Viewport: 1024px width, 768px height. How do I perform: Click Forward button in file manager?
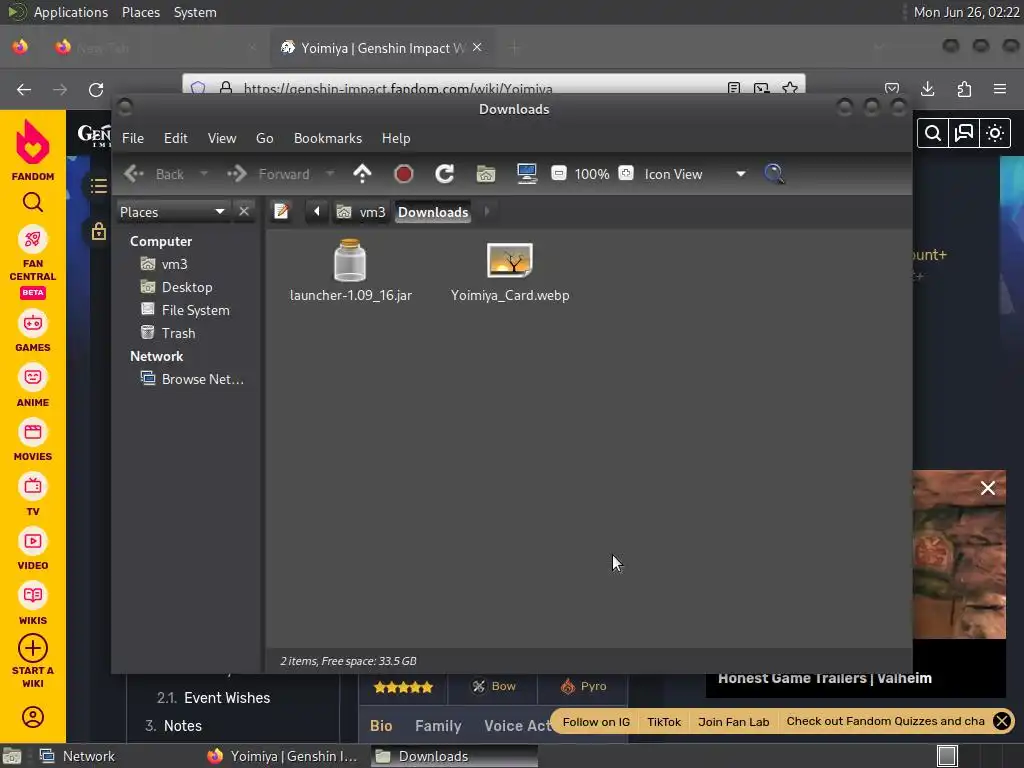click(x=268, y=174)
